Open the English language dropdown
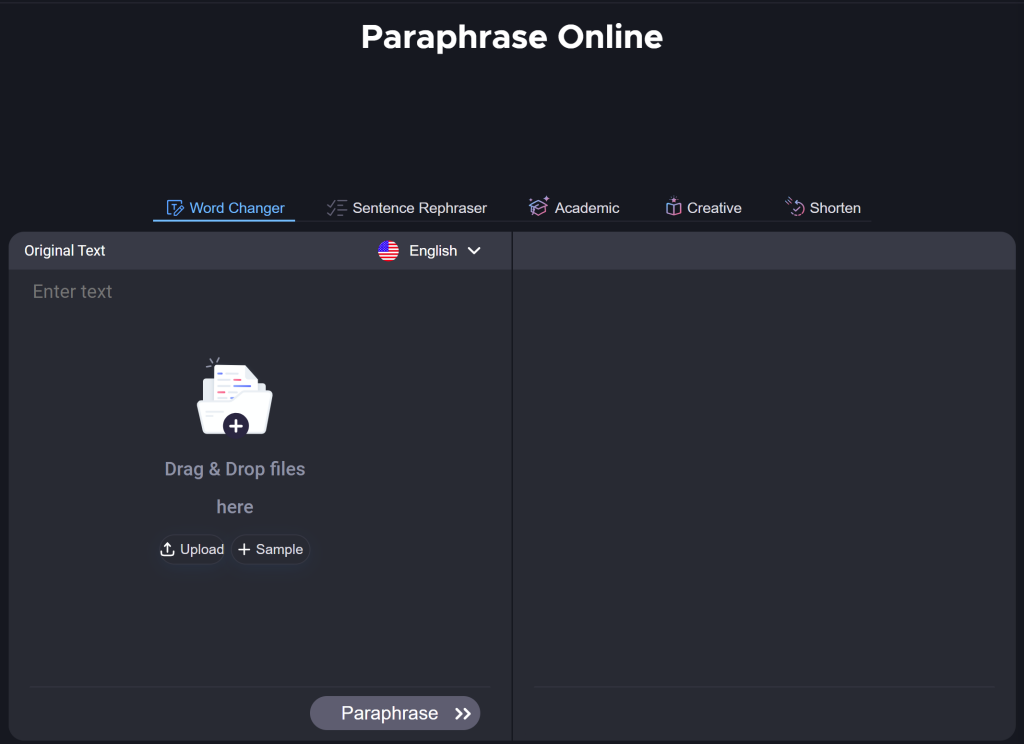The width and height of the screenshot is (1024, 744). pyautogui.click(x=432, y=250)
